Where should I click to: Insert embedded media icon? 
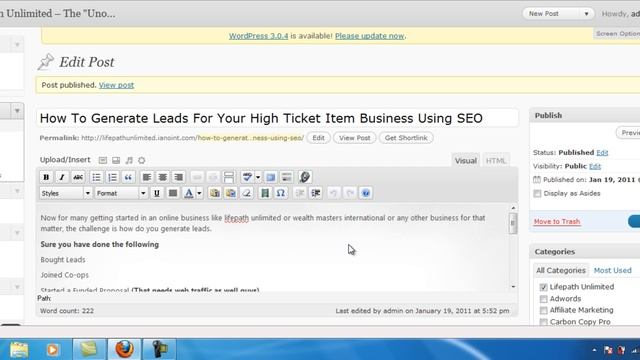click(x=265, y=193)
